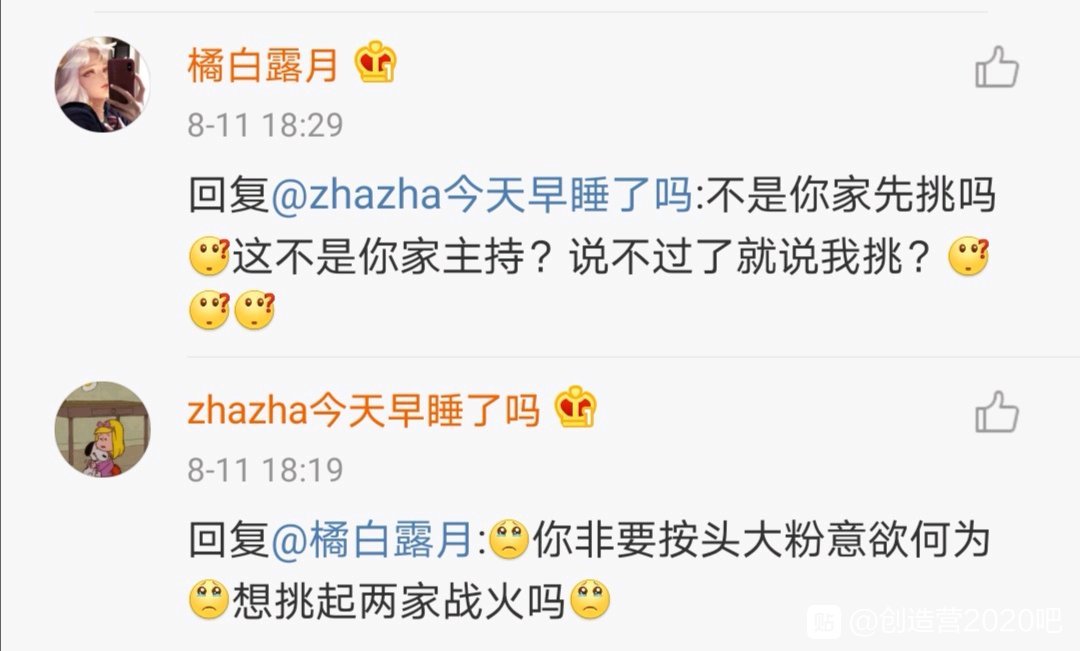The image size is (1080, 651).
Task: Click the thinking emoji before 这不是你家主持
Action: click(209, 256)
